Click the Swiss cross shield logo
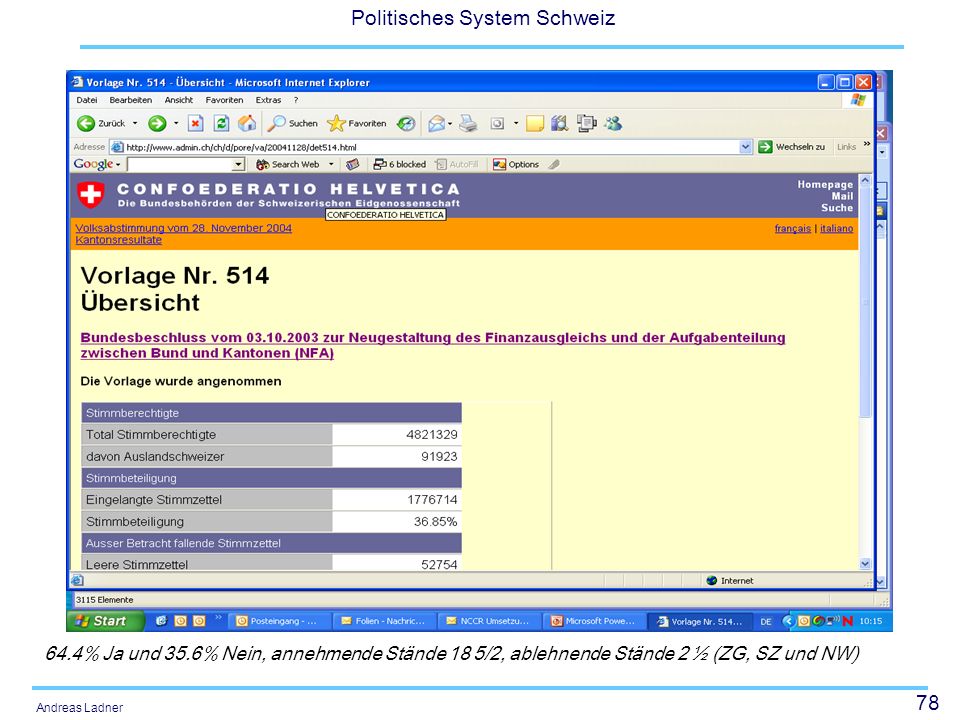 point(91,195)
